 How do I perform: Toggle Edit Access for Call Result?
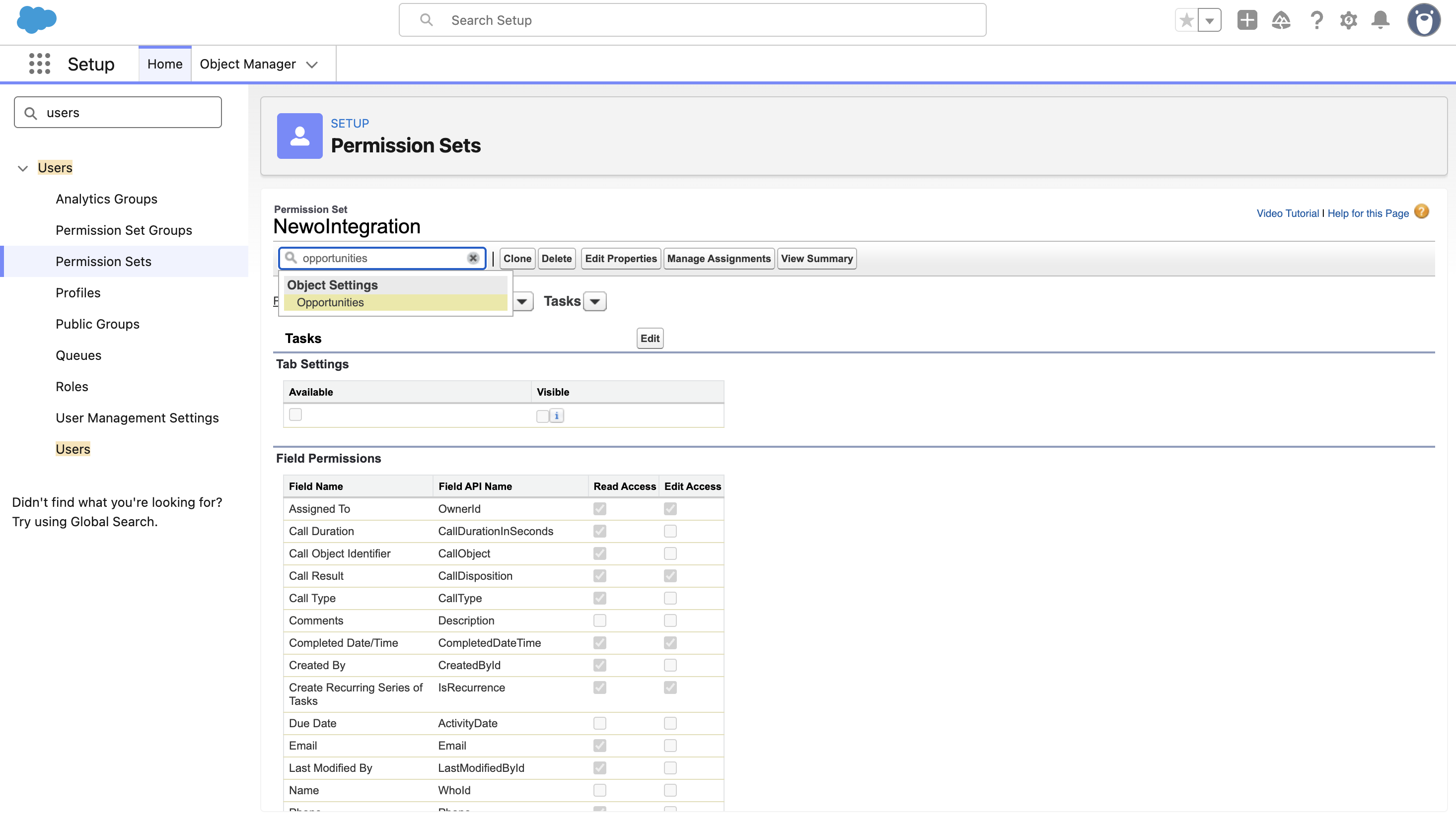pyautogui.click(x=670, y=576)
